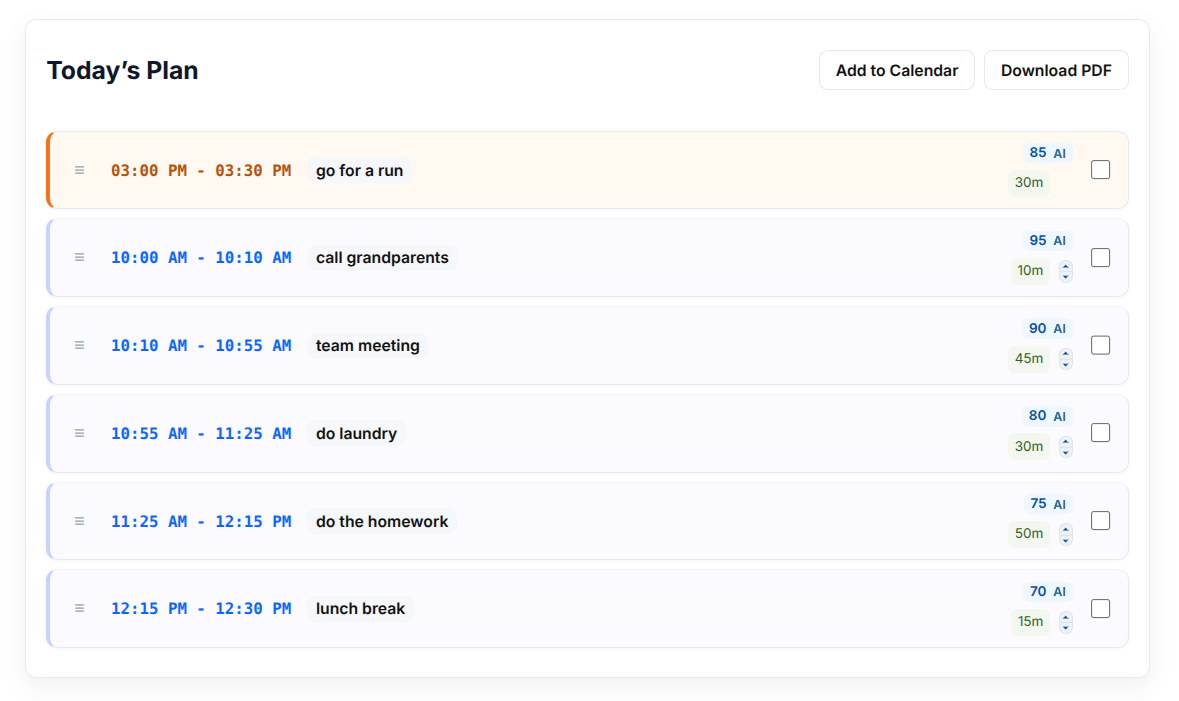Increase the duration of 'call grandparents'
This screenshot has height=701, width=1179.
1065,266
